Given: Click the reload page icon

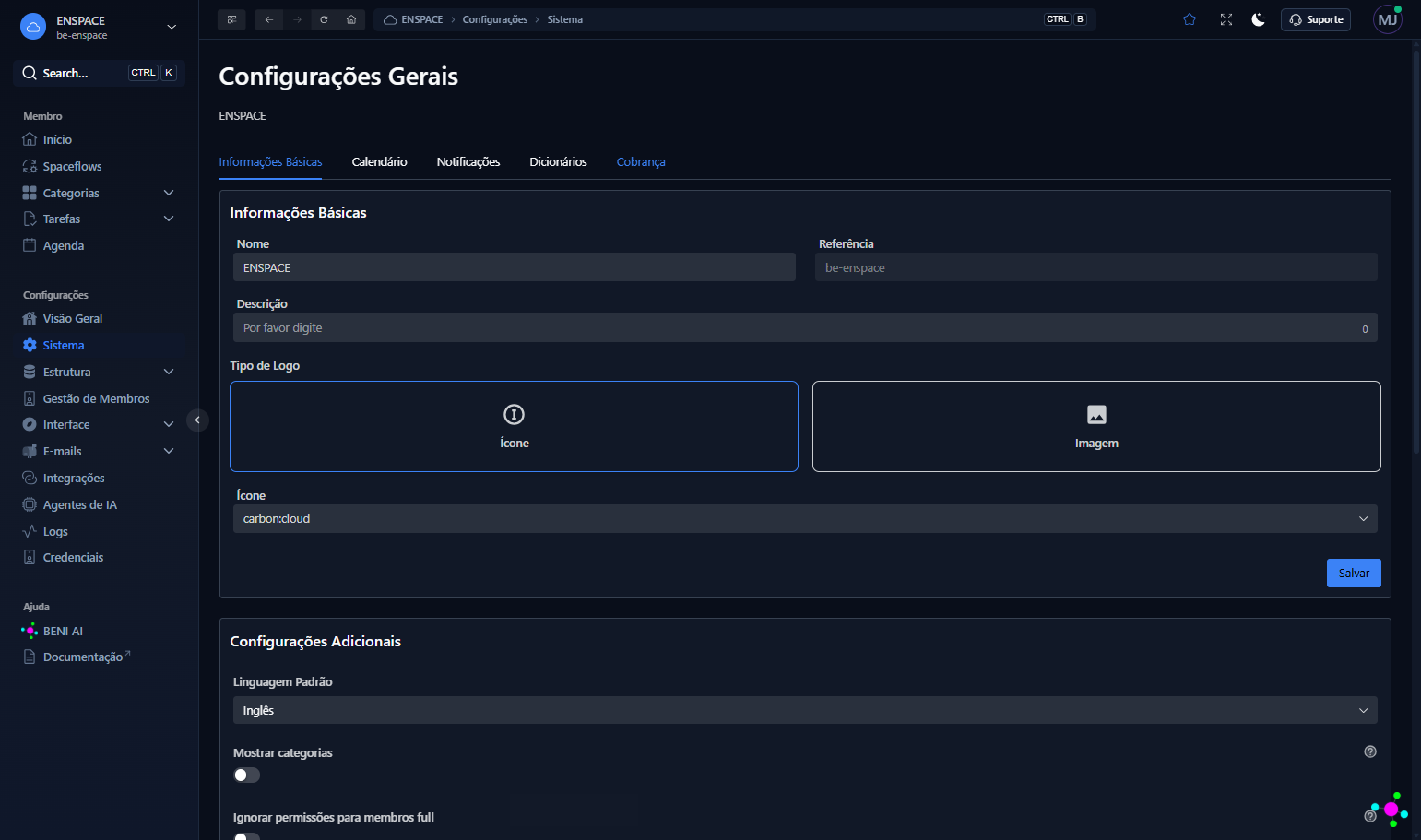Looking at the screenshot, I should point(324,19).
